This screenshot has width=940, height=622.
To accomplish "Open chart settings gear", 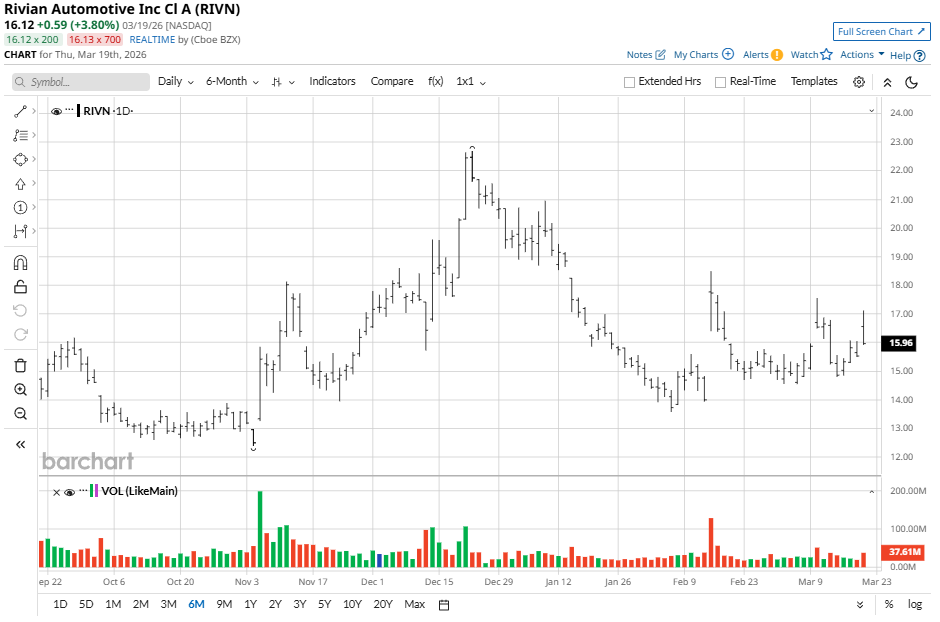I will click(x=859, y=82).
